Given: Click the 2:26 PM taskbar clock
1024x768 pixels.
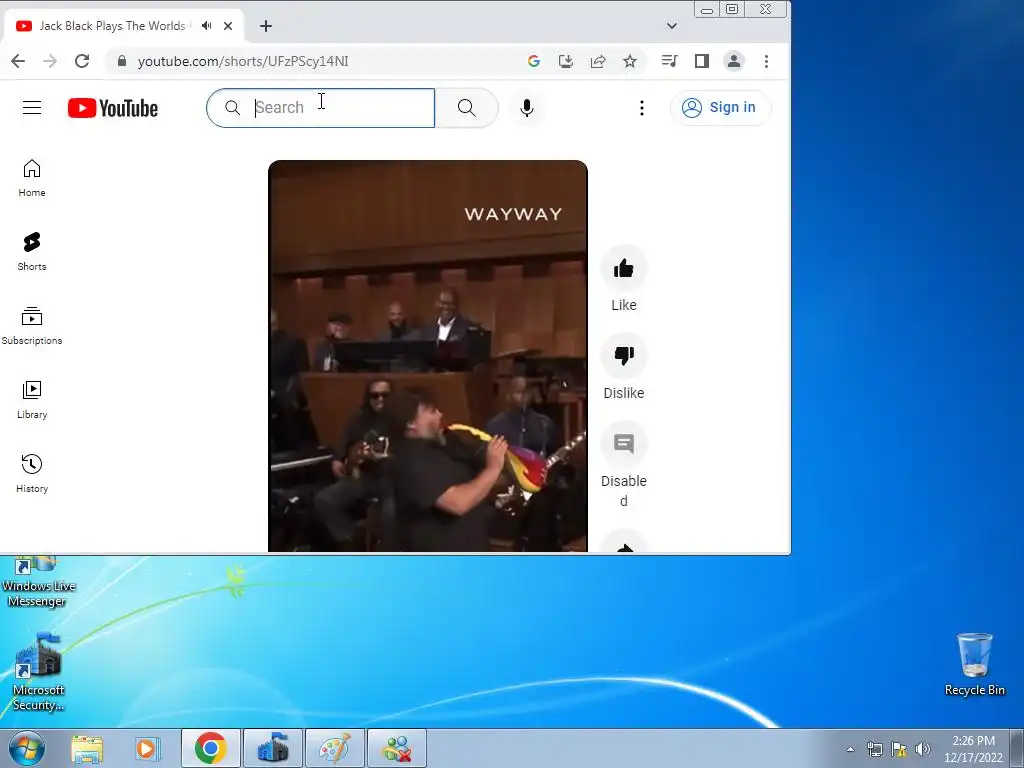Looking at the screenshot, I should [973, 749].
